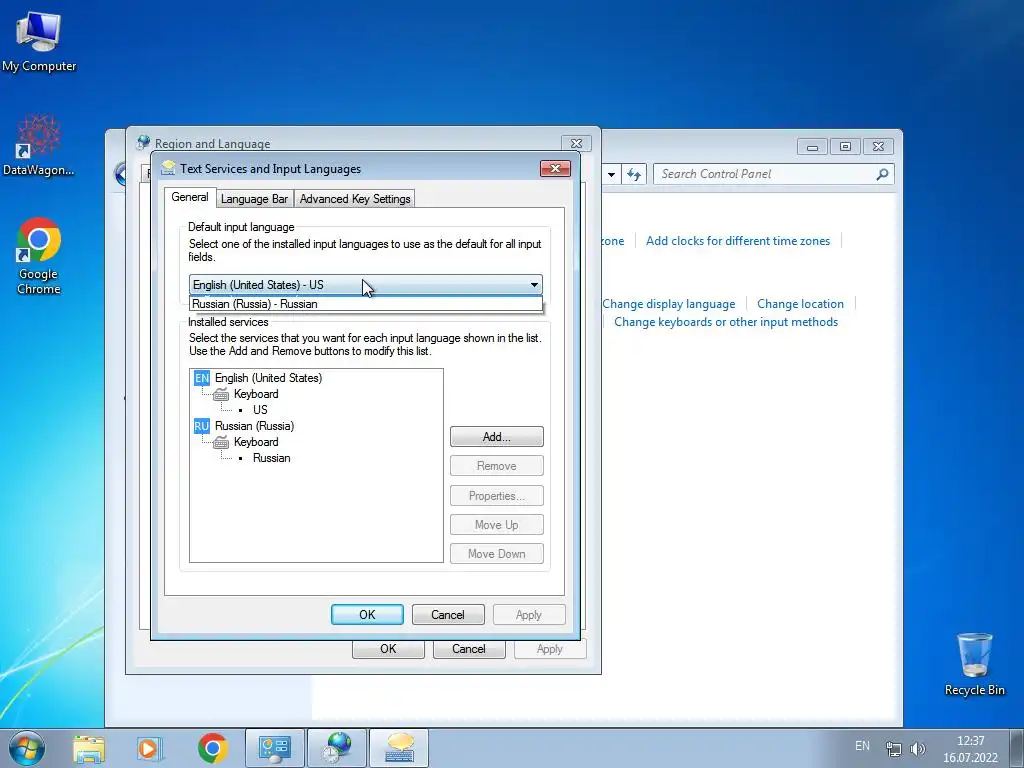Select Keyboard node under English (United States)
Screen dimensions: 1024x768
tap(256, 394)
